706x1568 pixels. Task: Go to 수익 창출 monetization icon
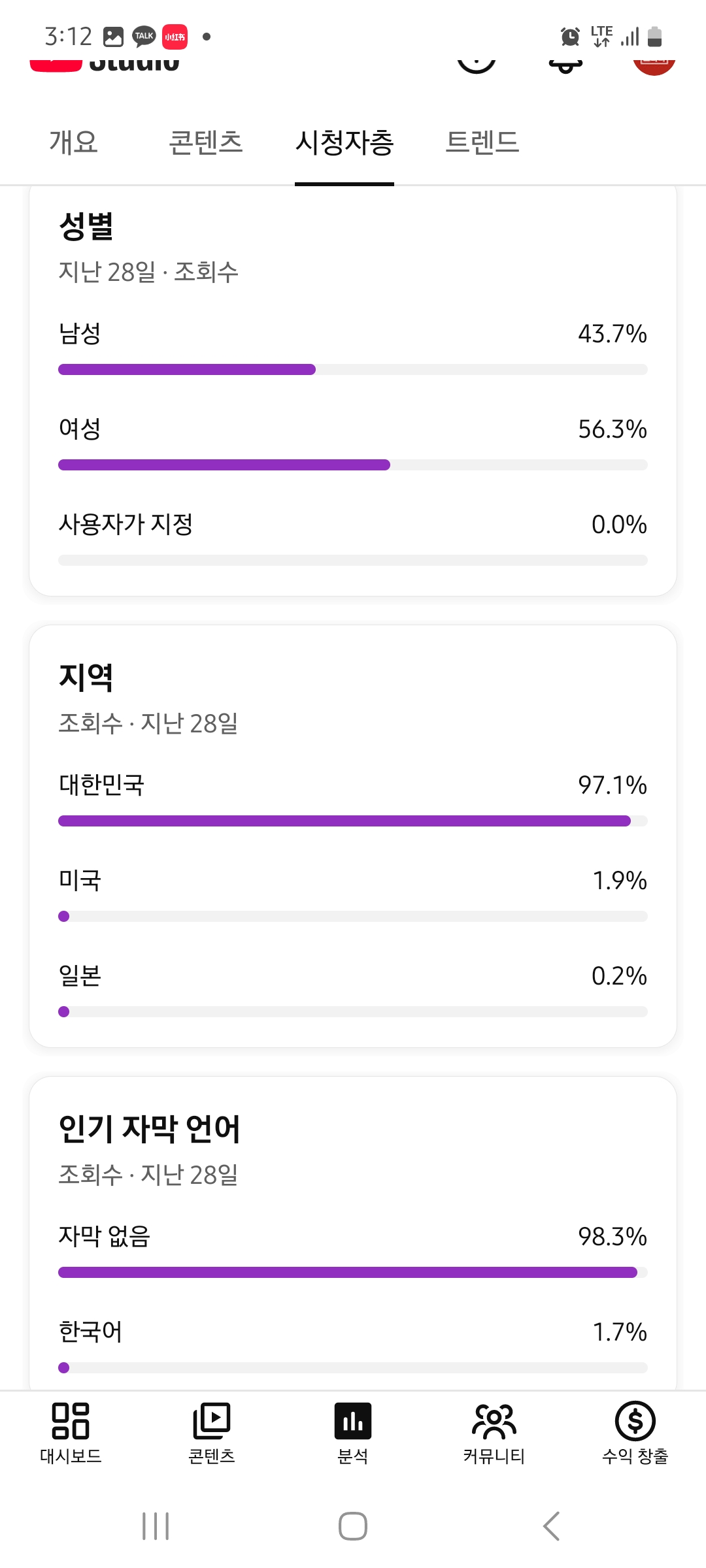click(635, 1422)
